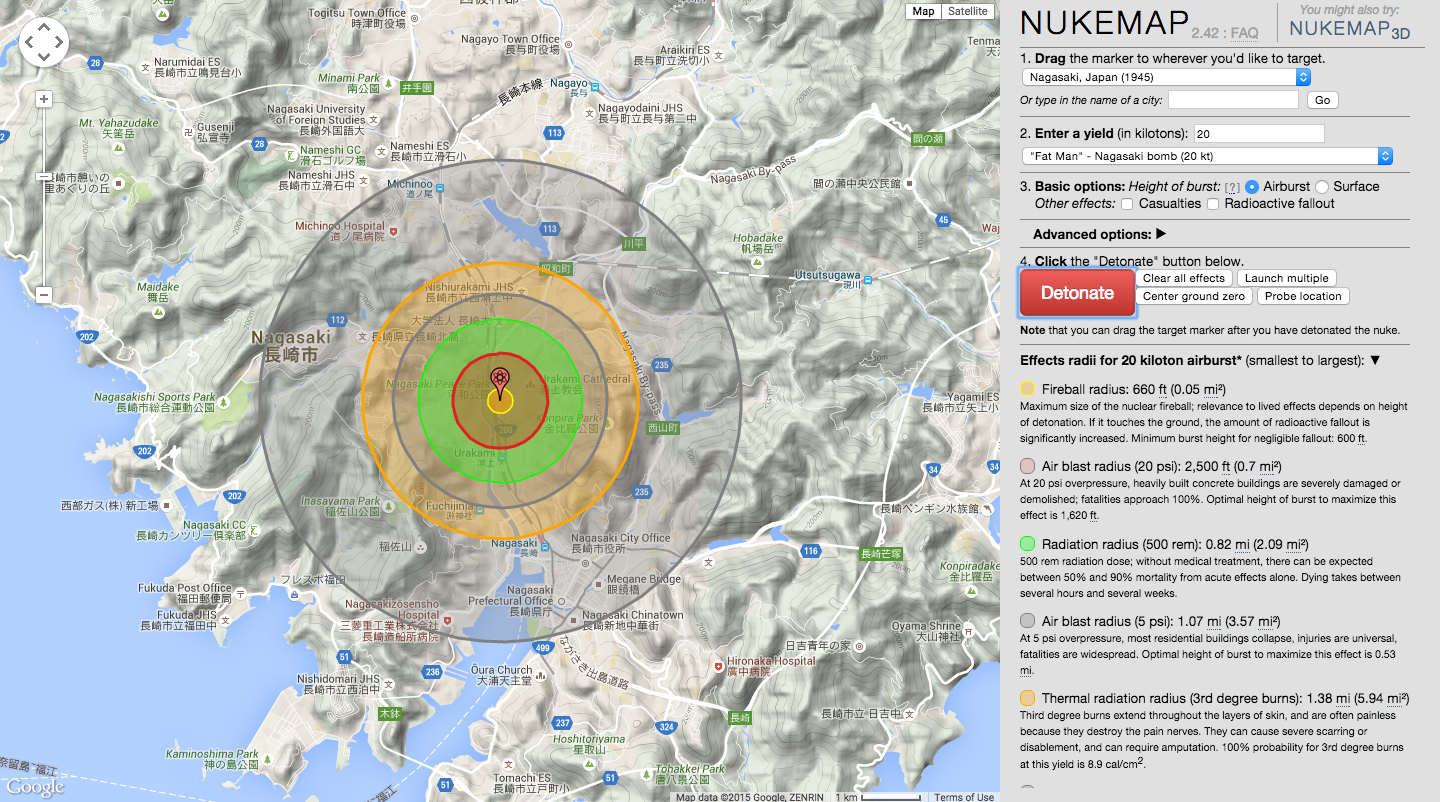The image size is (1440, 802).
Task: Click the yield kilotons input field
Action: pyautogui.click(x=1258, y=133)
